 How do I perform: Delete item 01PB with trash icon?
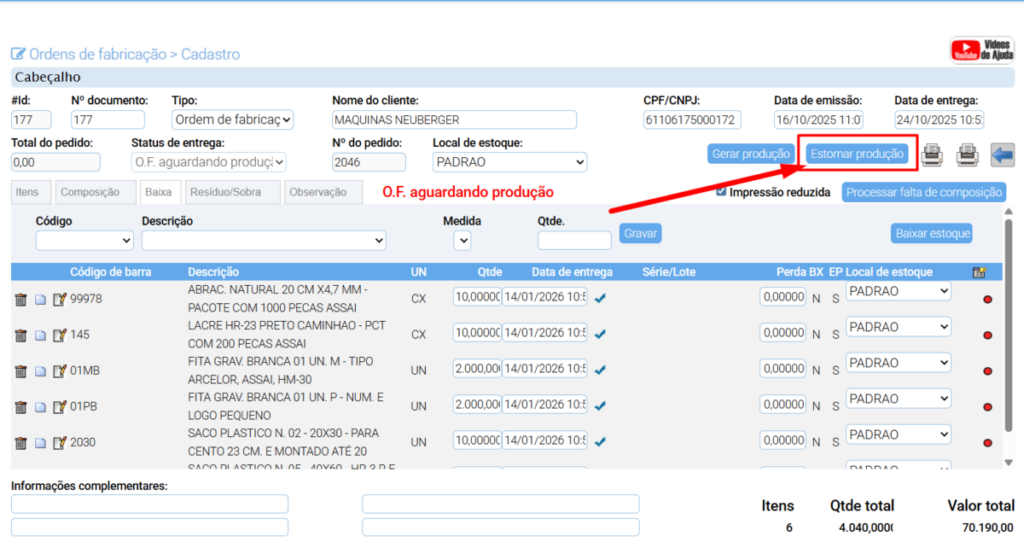(21, 407)
